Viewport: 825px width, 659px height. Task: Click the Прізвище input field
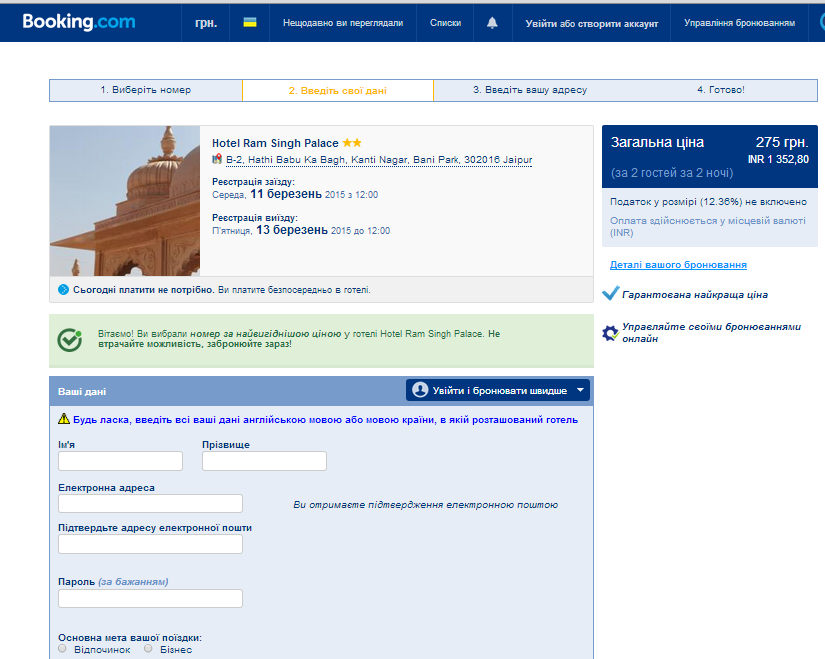pos(264,461)
